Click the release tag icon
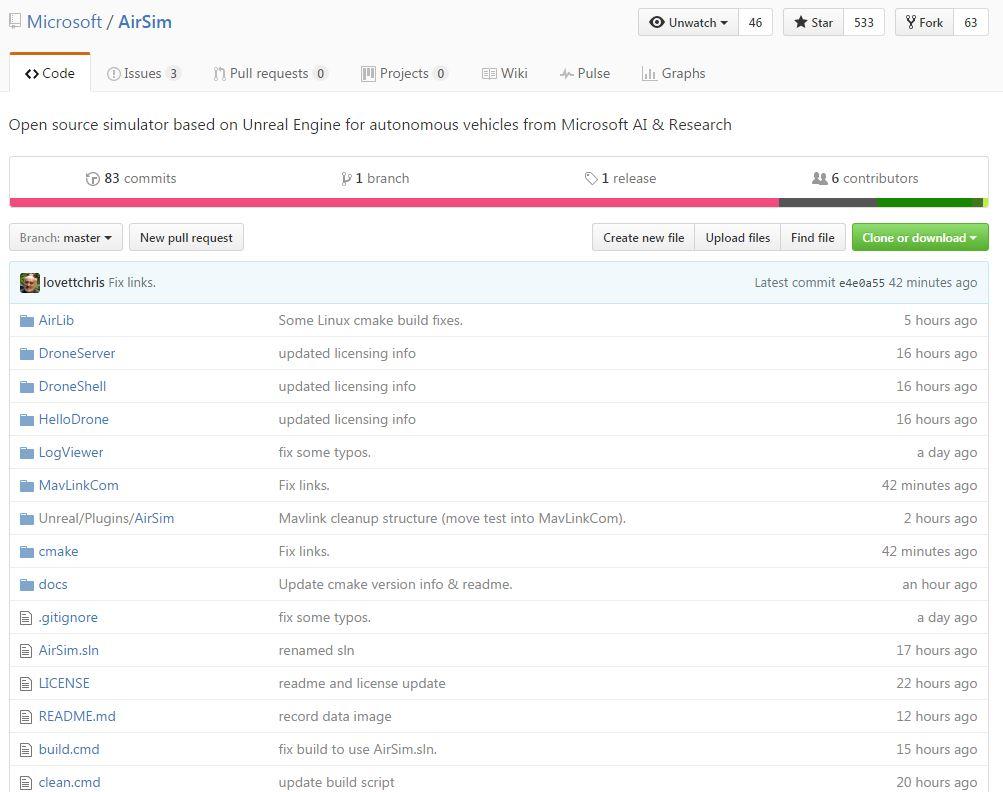This screenshot has height=792, width=1003. point(591,179)
